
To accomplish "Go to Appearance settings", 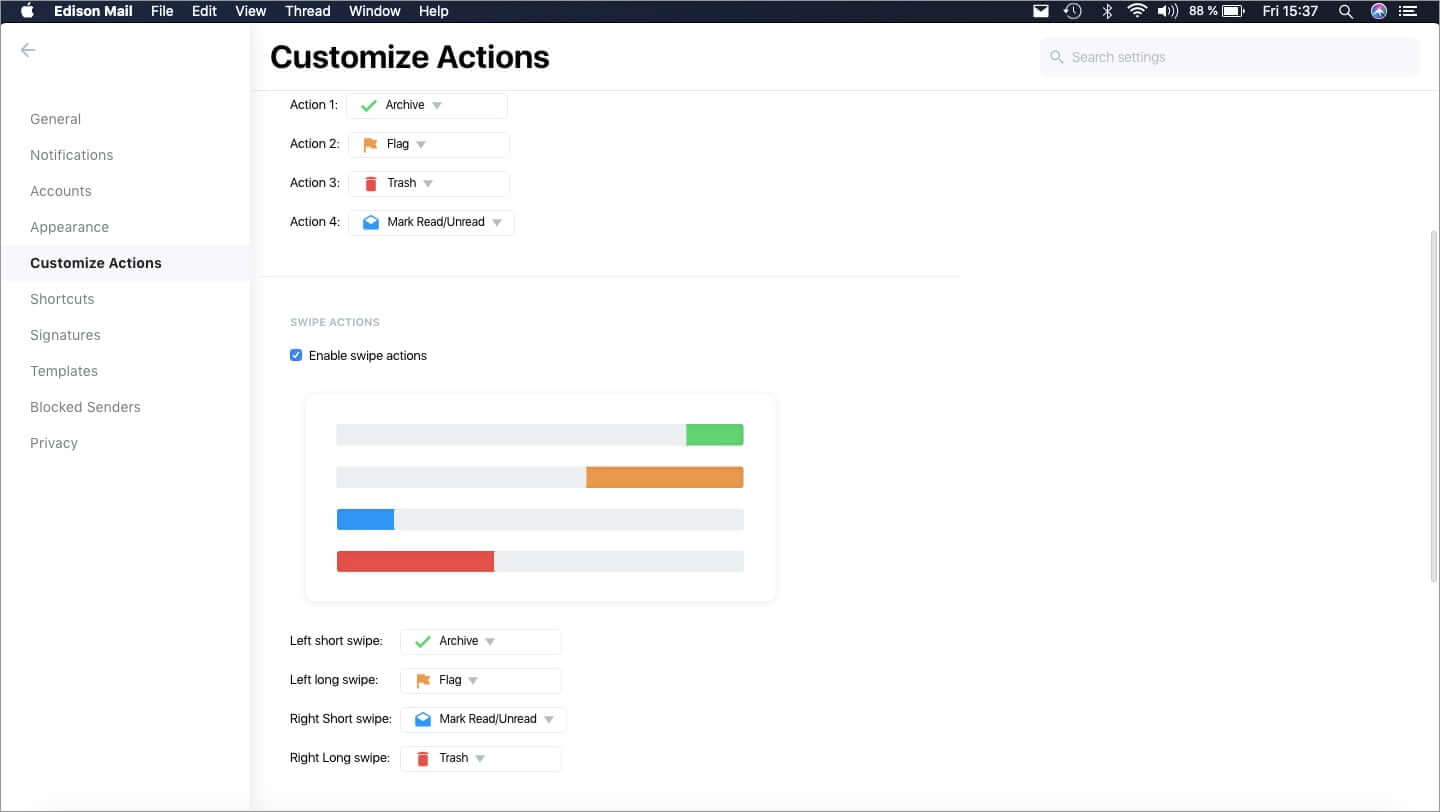I will point(70,227).
